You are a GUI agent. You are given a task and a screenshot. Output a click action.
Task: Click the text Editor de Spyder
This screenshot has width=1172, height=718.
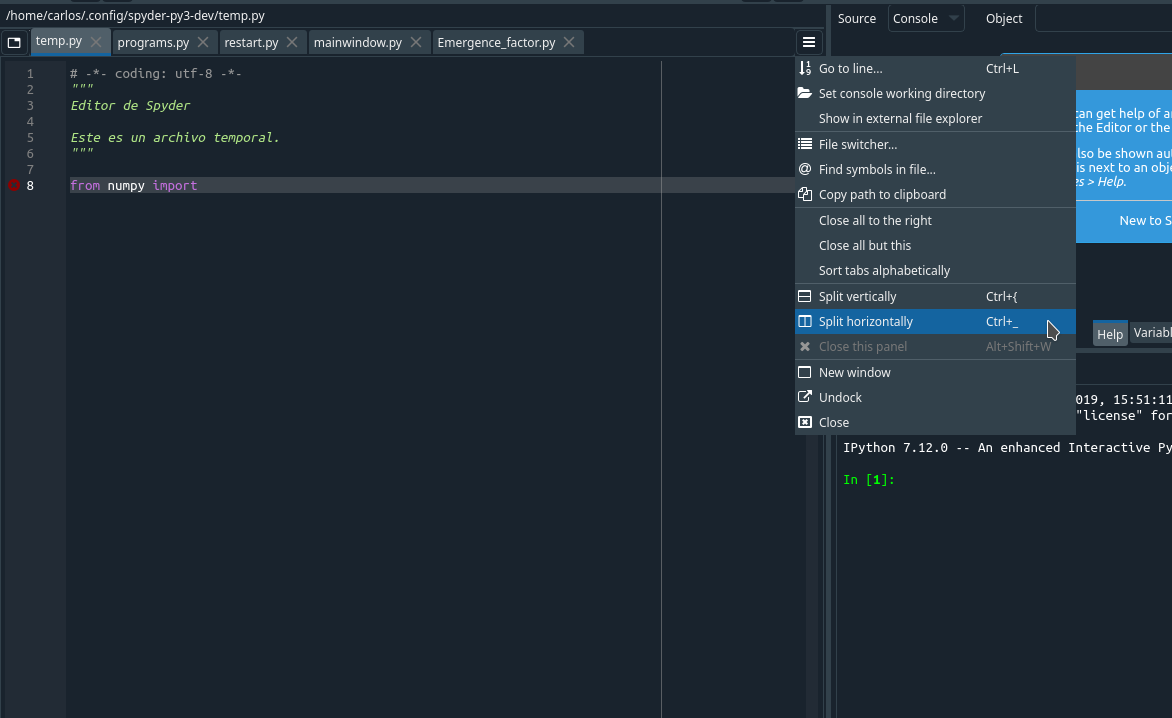pyautogui.click(x=130, y=105)
